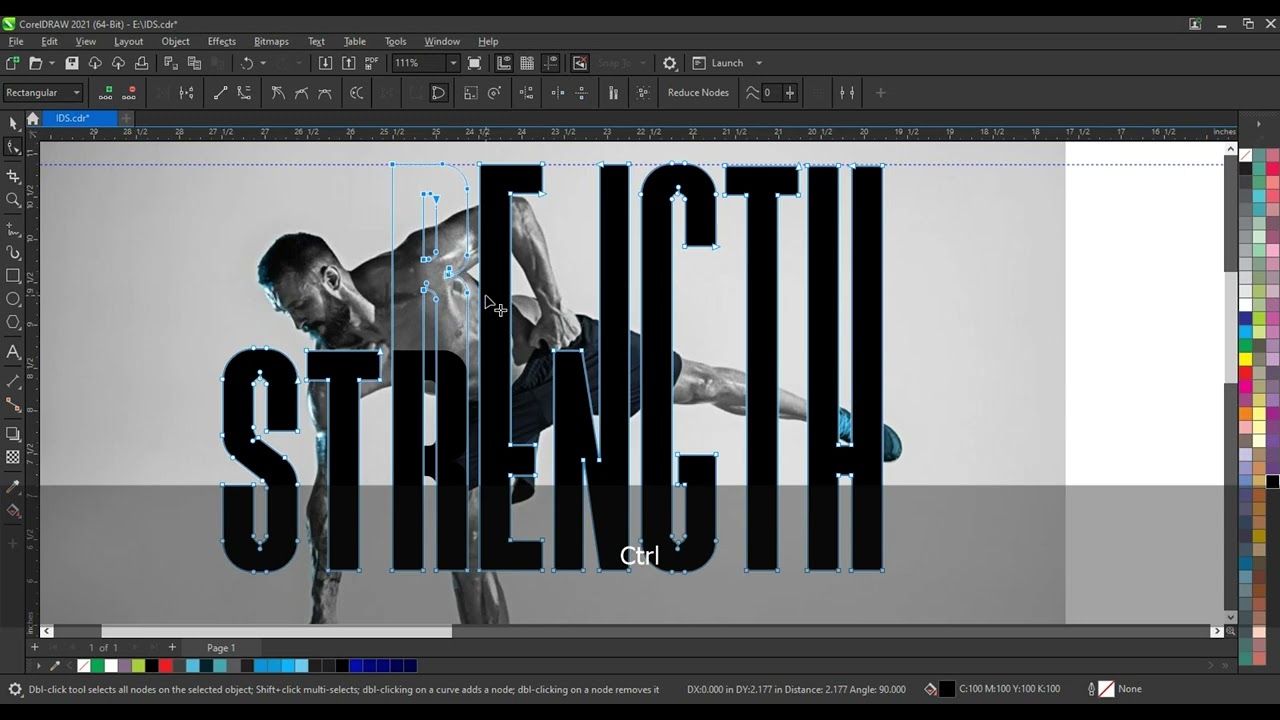Screen dimensions: 1280x720
Task: Open the Bitmaps menu
Action: tap(271, 41)
